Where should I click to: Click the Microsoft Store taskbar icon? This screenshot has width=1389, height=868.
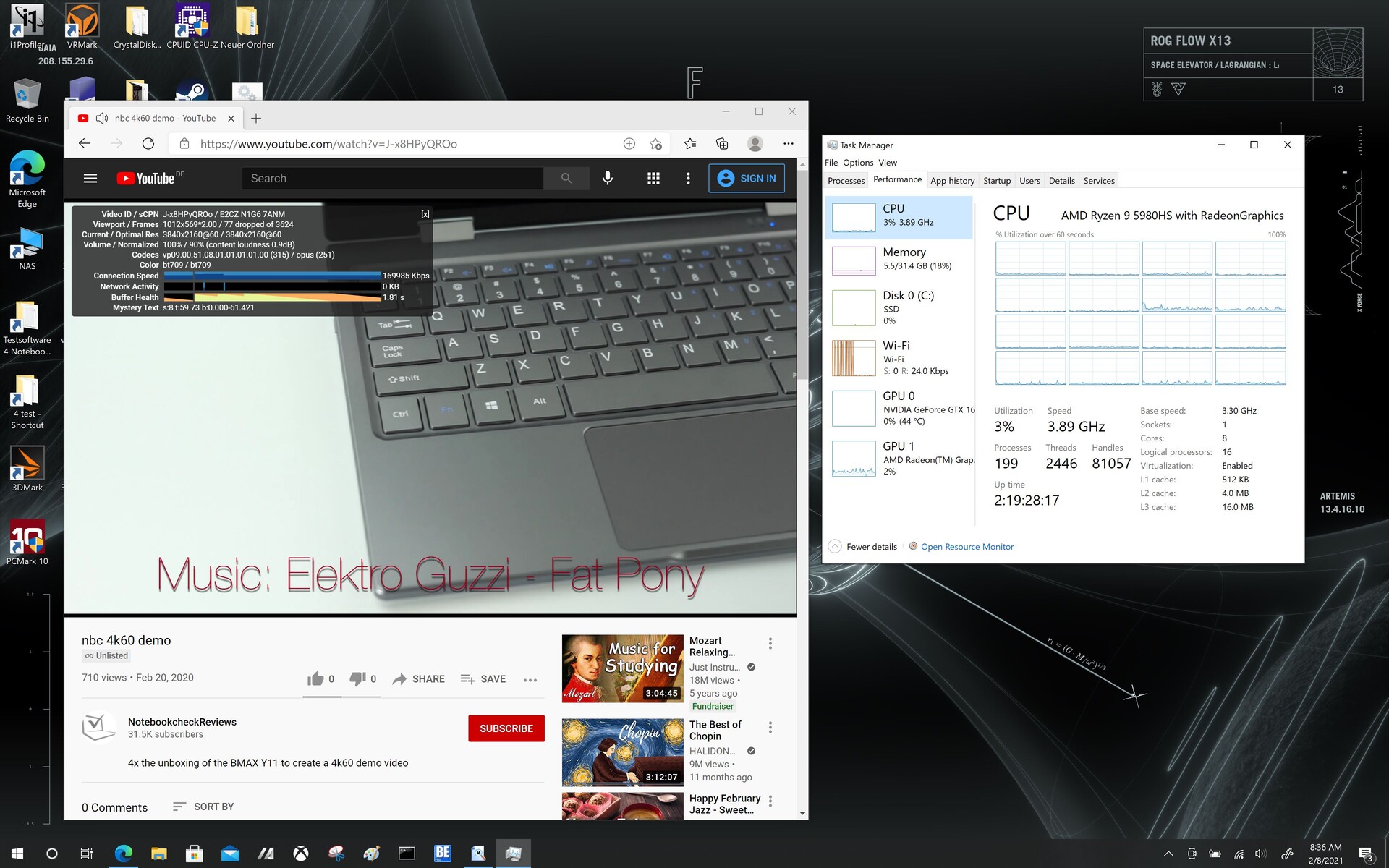click(194, 854)
